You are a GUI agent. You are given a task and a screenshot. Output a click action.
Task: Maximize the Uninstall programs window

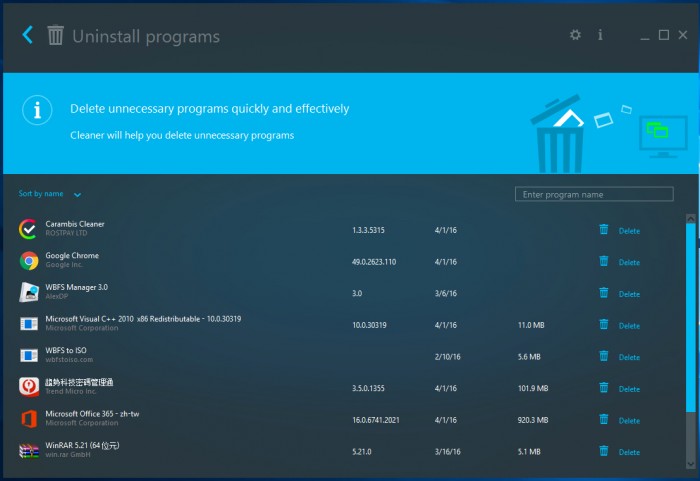[x=663, y=35]
